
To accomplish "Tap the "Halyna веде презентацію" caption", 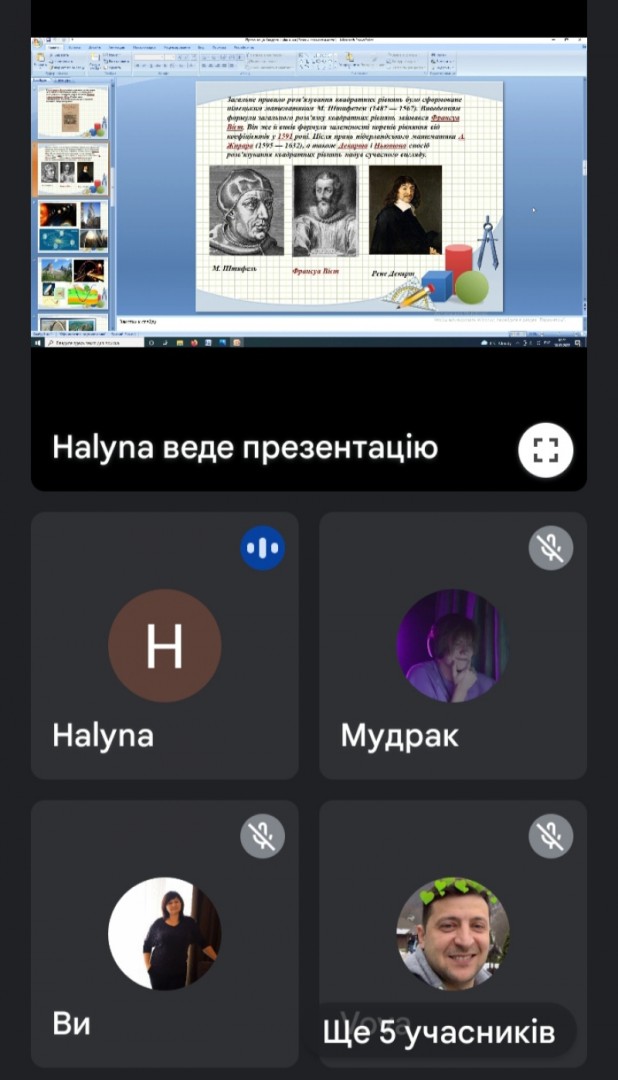I will point(245,447).
